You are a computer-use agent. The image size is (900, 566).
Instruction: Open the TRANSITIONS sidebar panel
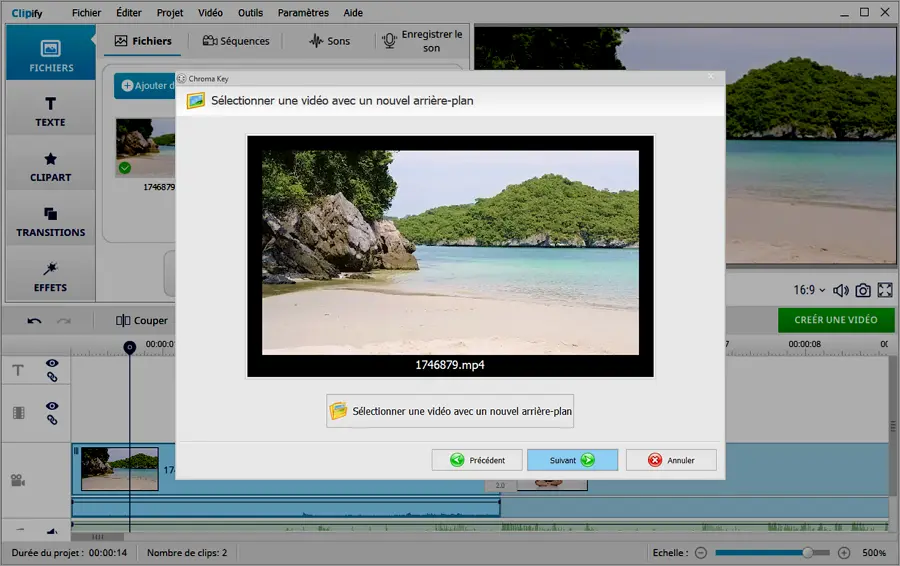(51, 220)
